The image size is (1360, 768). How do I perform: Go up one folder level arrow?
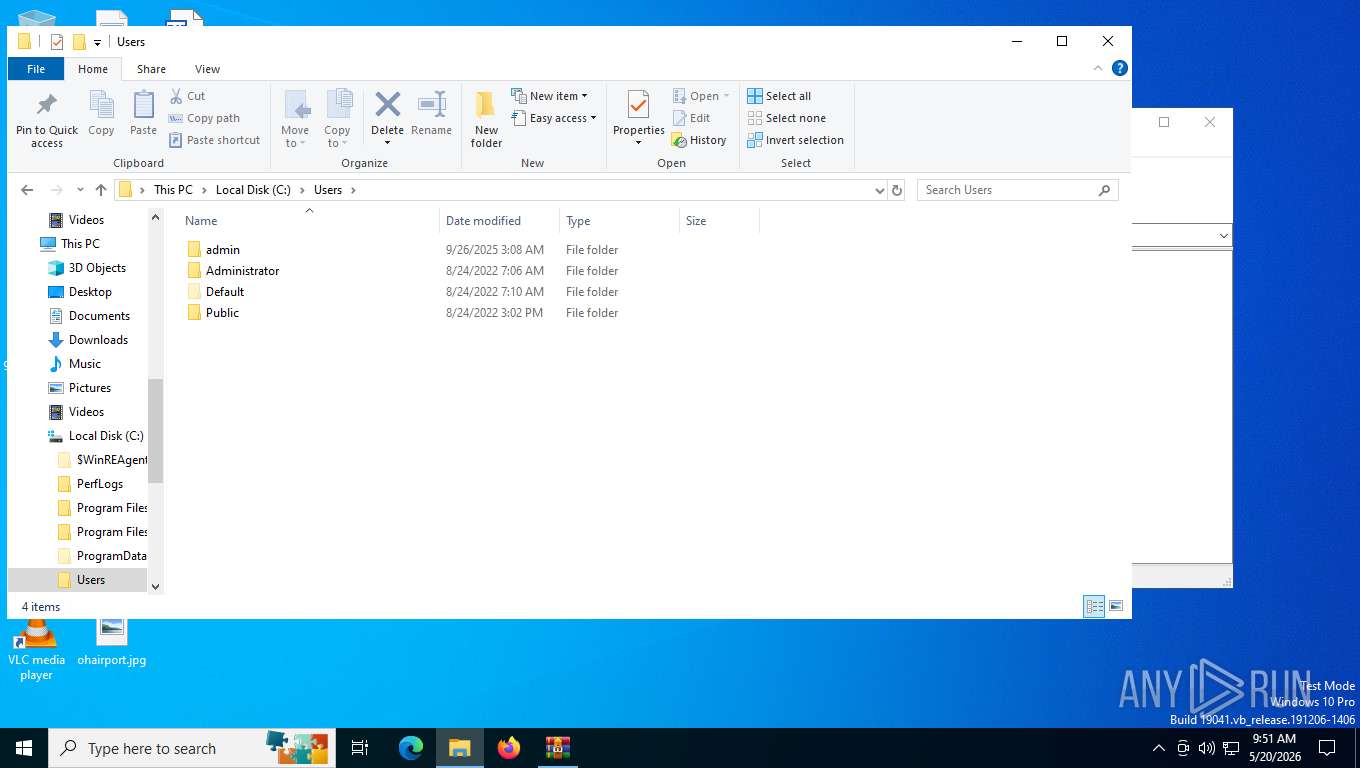click(x=101, y=190)
